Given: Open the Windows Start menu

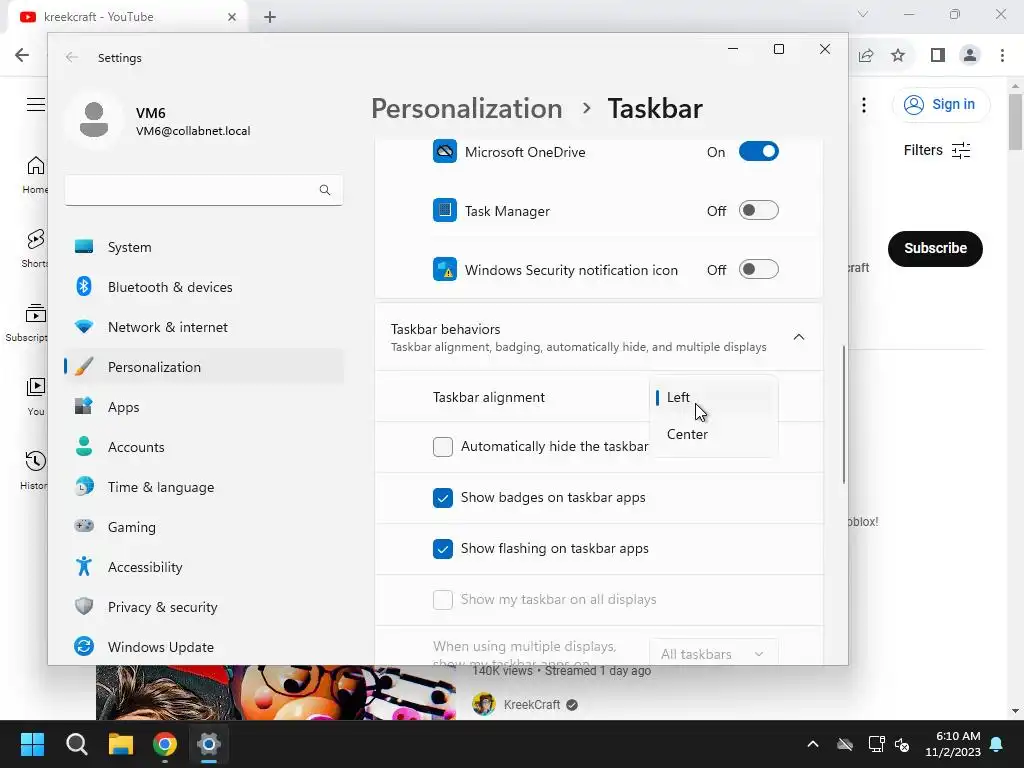Looking at the screenshot, I should pos(32,744).
